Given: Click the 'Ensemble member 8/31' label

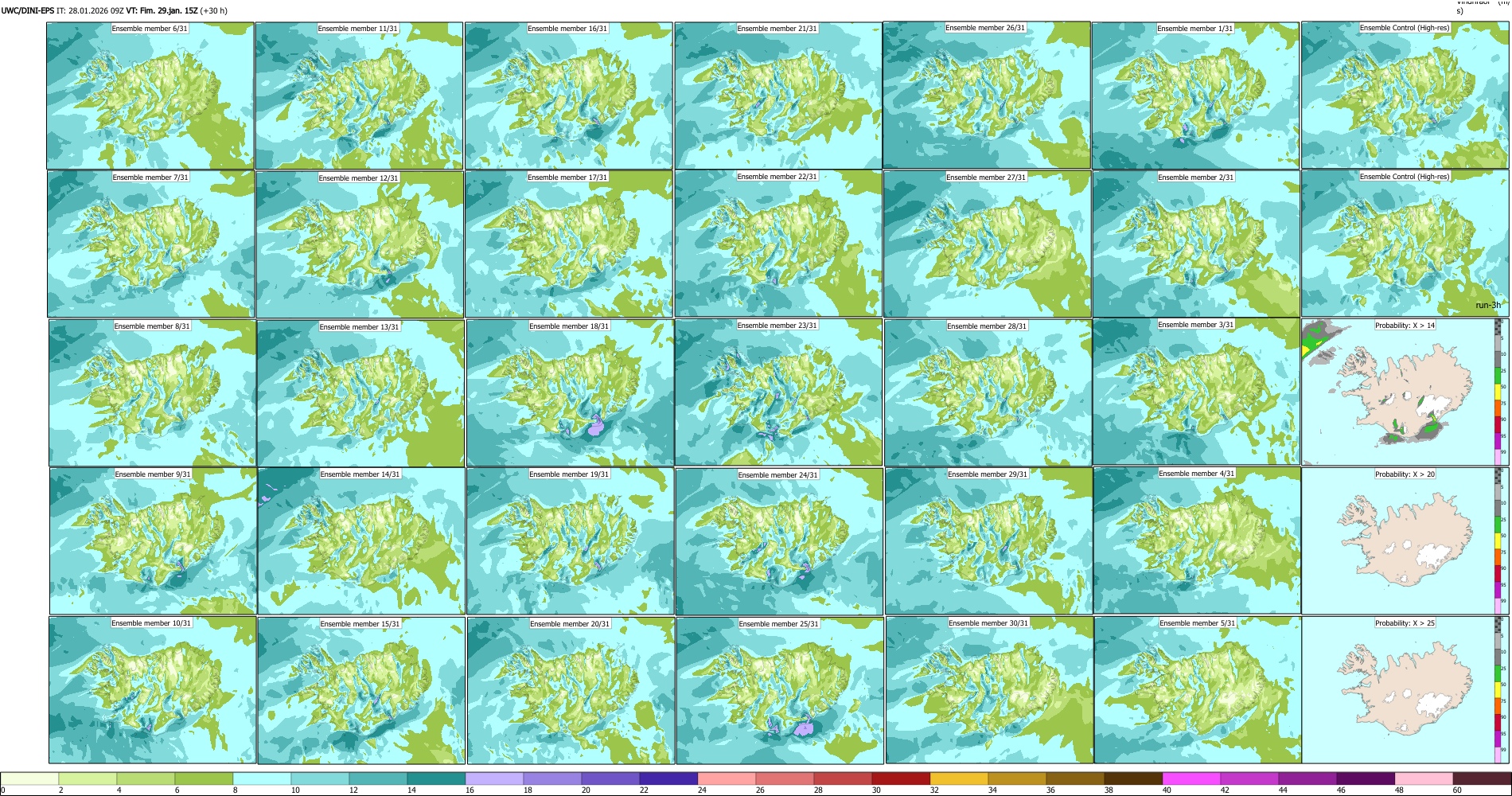Looking at the screenshot, I should pyautogui.click(x=152, y=326).
